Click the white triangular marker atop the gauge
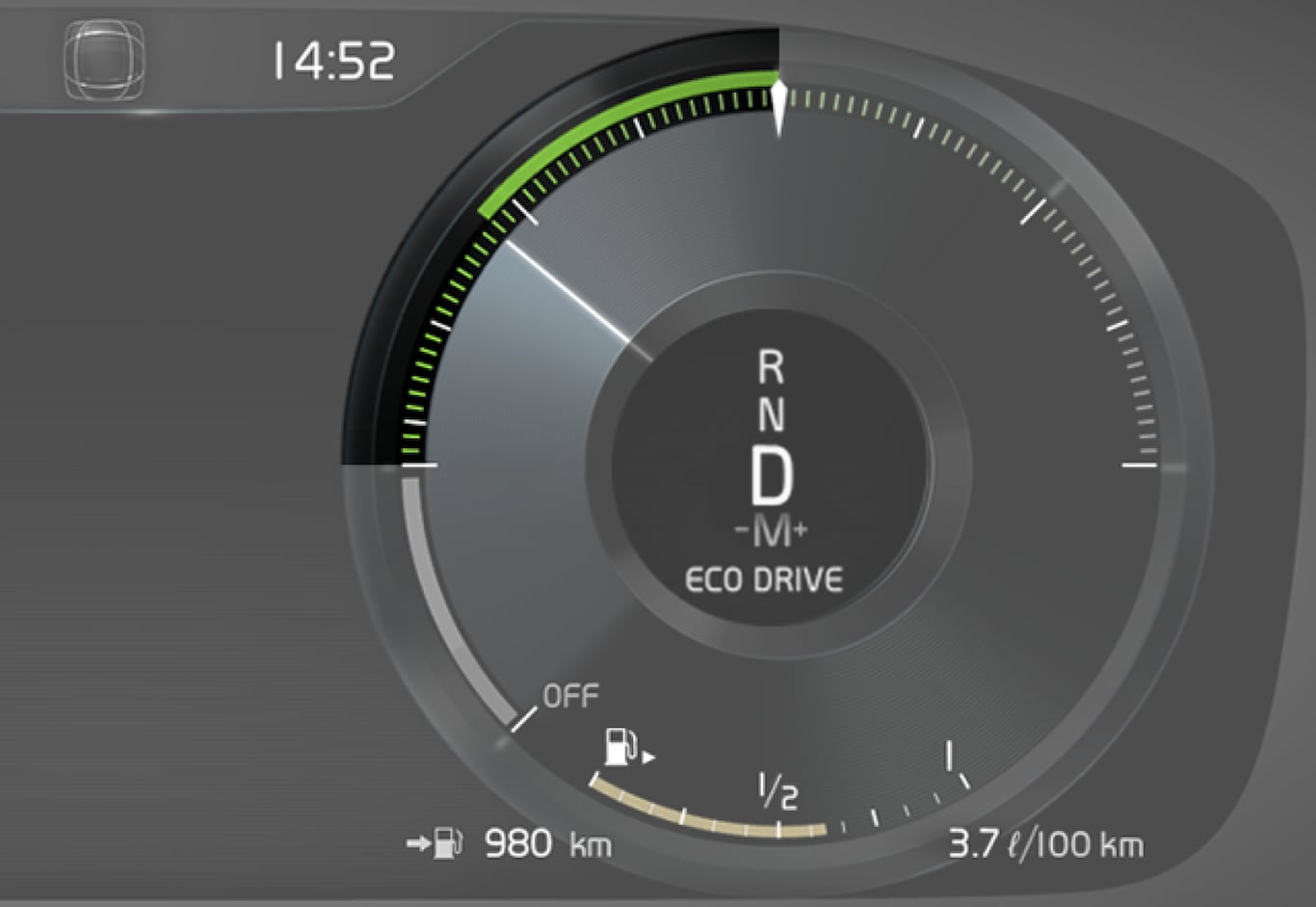 (x=778, y=107)
